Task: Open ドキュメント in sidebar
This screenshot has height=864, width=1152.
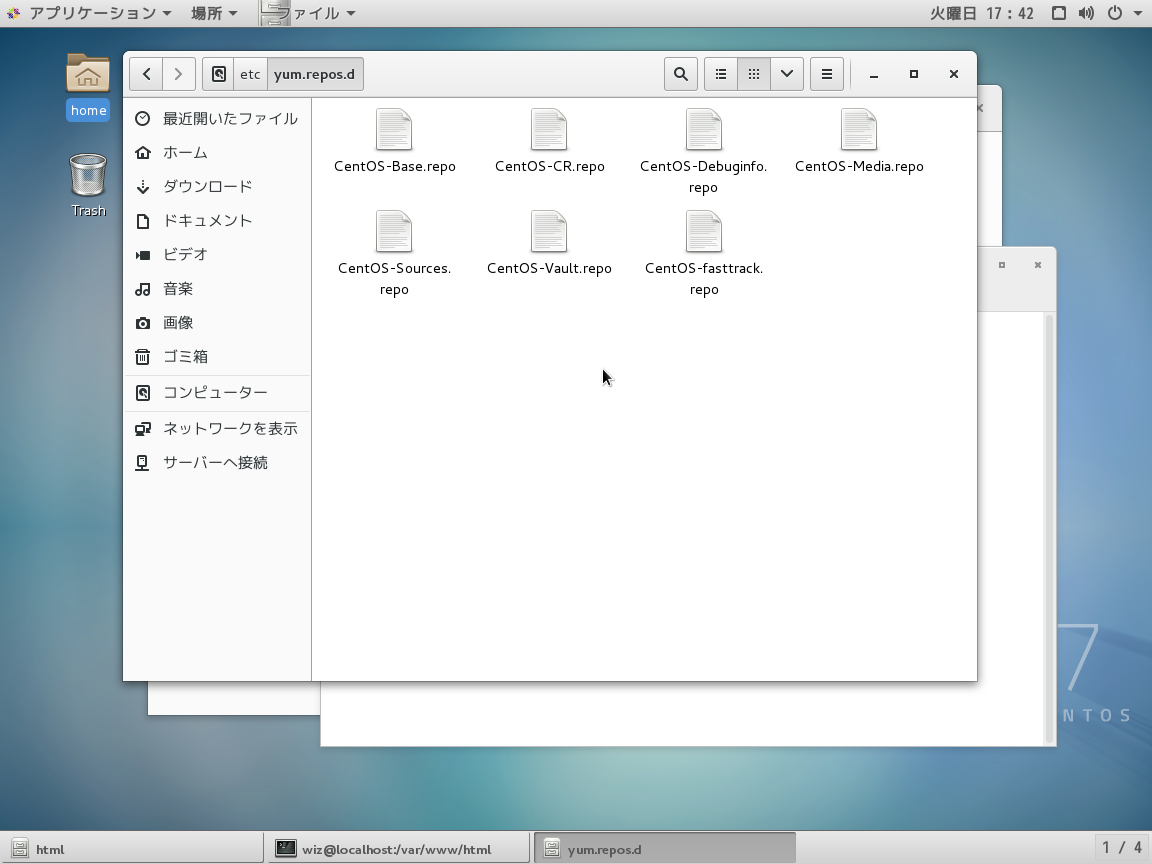Action: 217,220
